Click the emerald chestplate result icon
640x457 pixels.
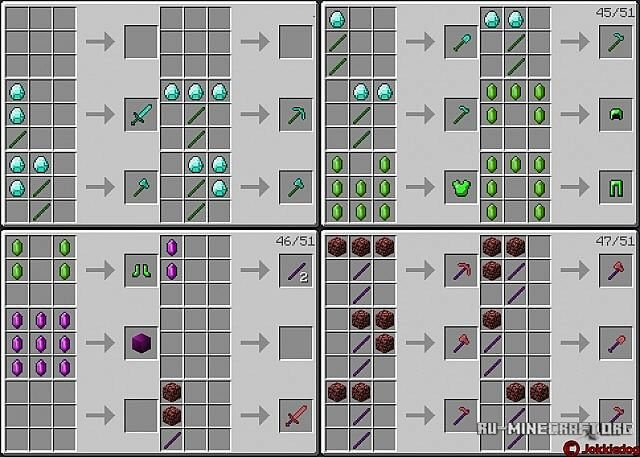pyautogui.click(x=461, y=187)
